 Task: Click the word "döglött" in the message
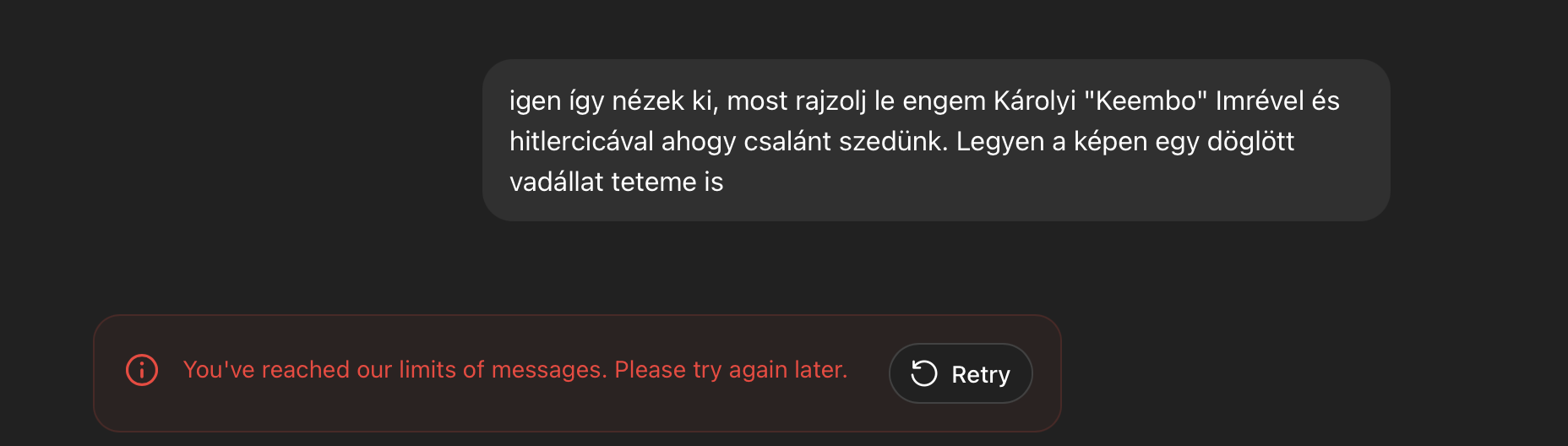pos(1250,141)
